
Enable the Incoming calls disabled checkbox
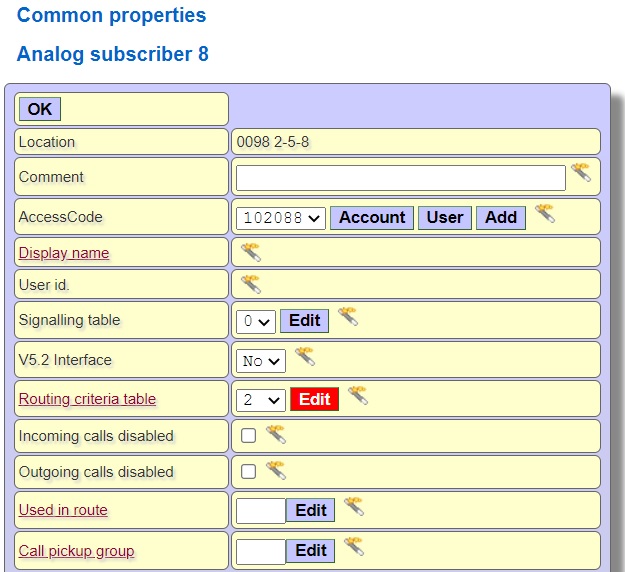coord(249,435)
